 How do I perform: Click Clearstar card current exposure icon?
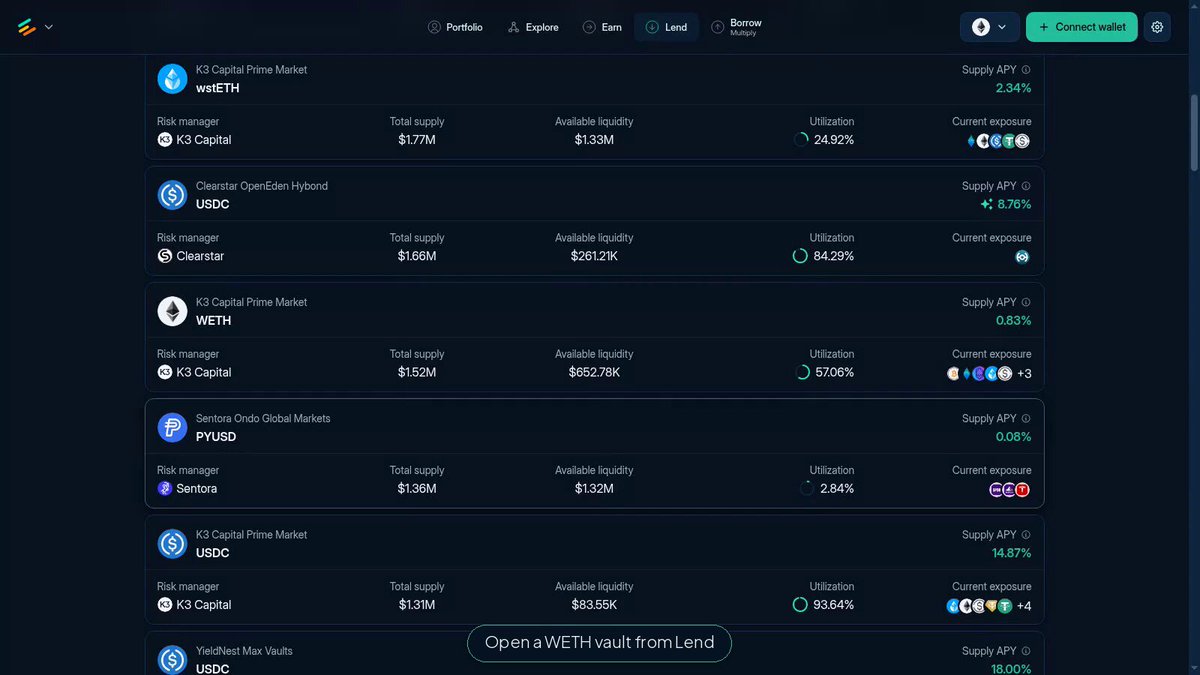pos(1022,257)
